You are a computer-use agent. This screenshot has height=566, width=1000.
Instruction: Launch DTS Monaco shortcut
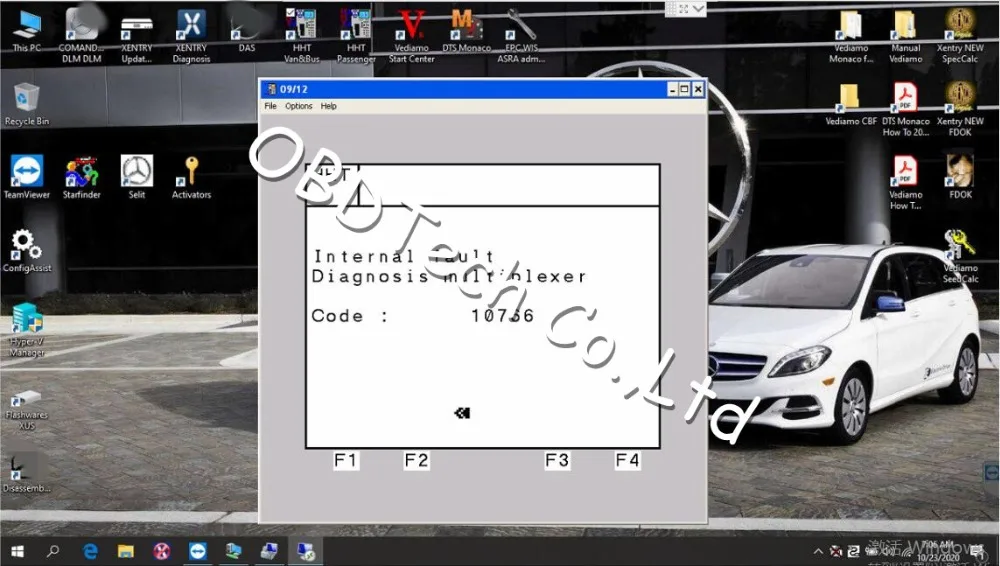coord(466,31)
